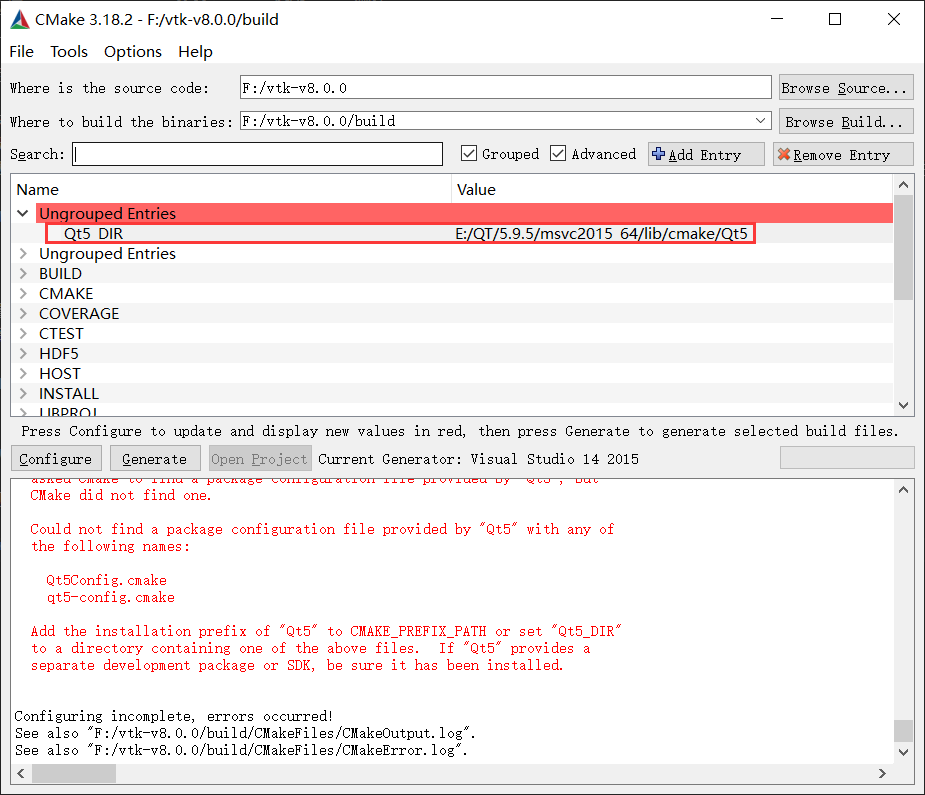Click the source code path field

click(506, 87)
